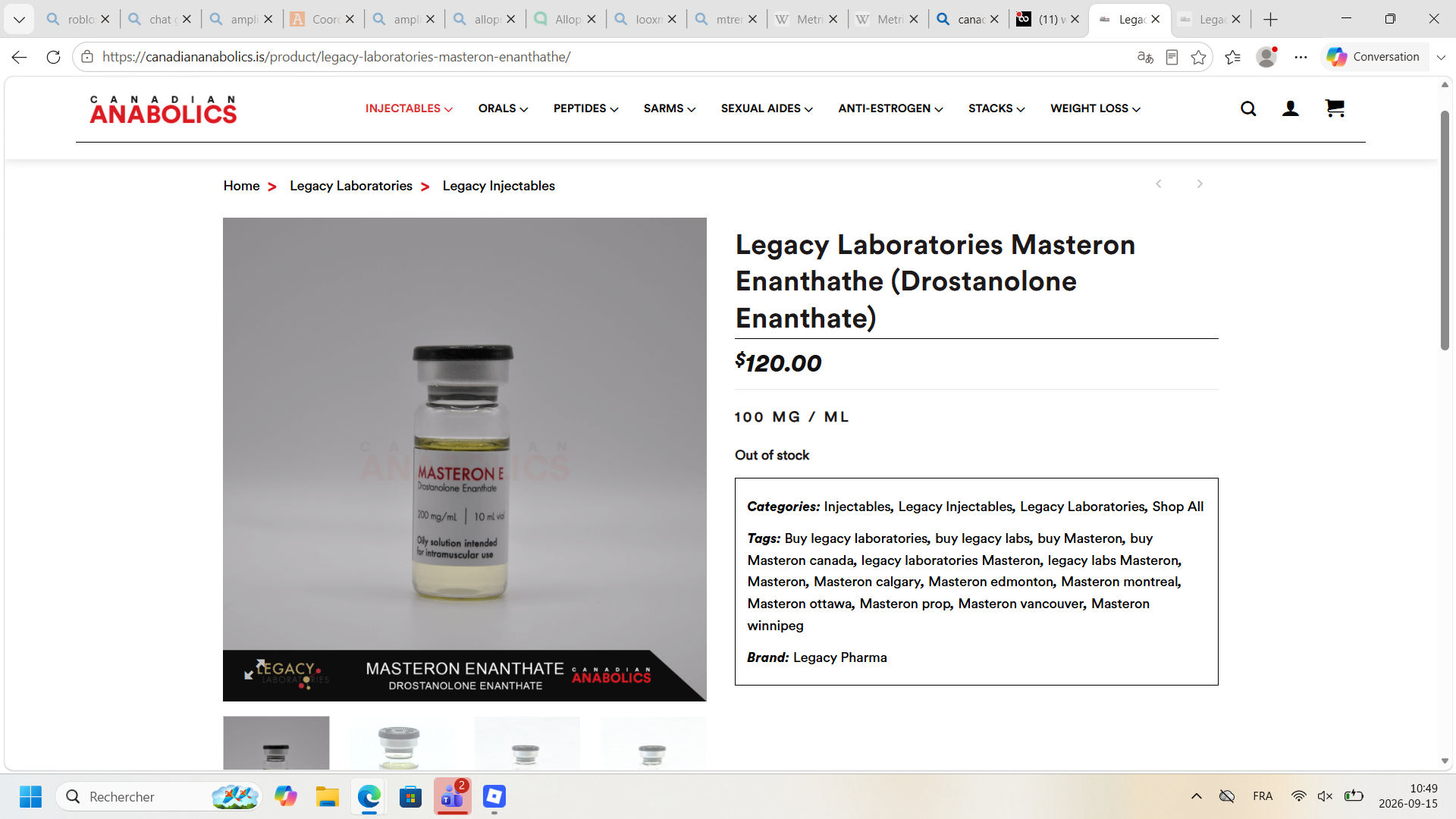
Task: Open the immersive reader icon
Action: (x=1172, y=57)
